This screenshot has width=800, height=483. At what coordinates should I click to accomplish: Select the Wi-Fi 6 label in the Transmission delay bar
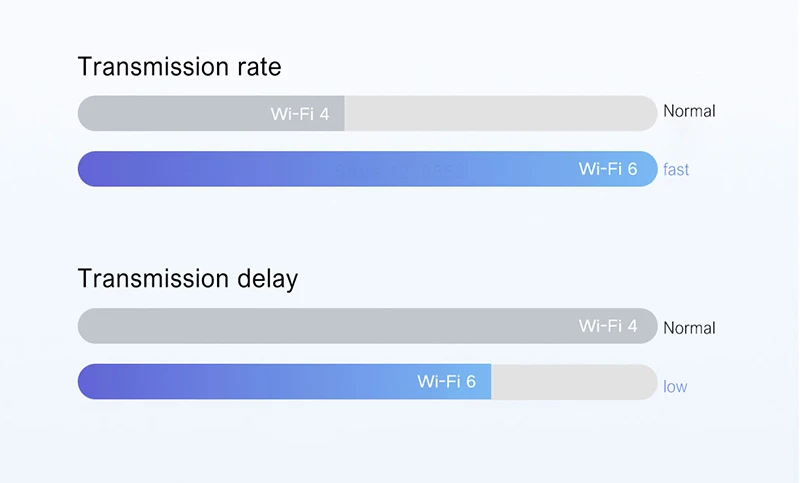point(447,381)
